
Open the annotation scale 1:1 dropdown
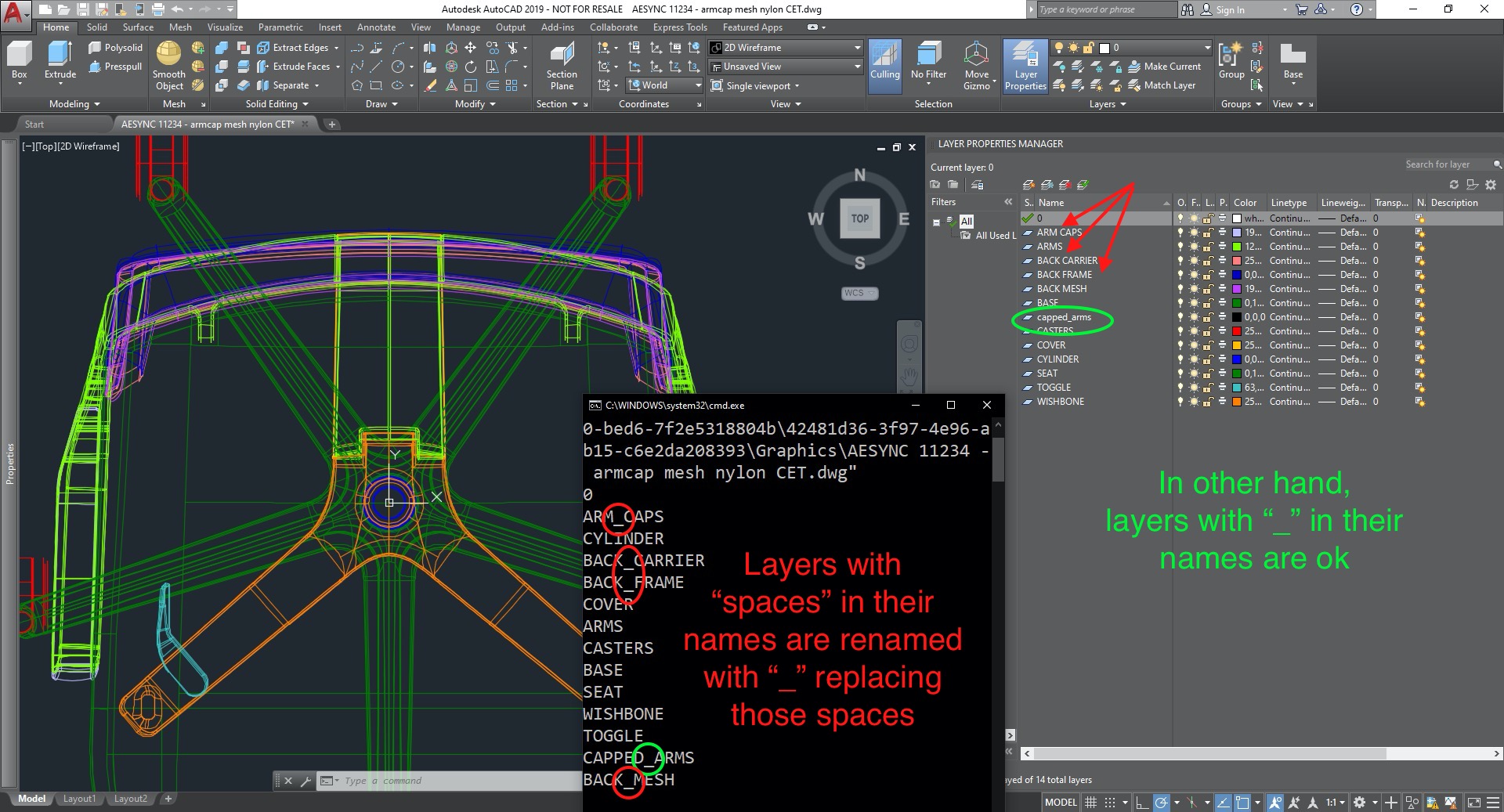click(x=1335, y=803)
